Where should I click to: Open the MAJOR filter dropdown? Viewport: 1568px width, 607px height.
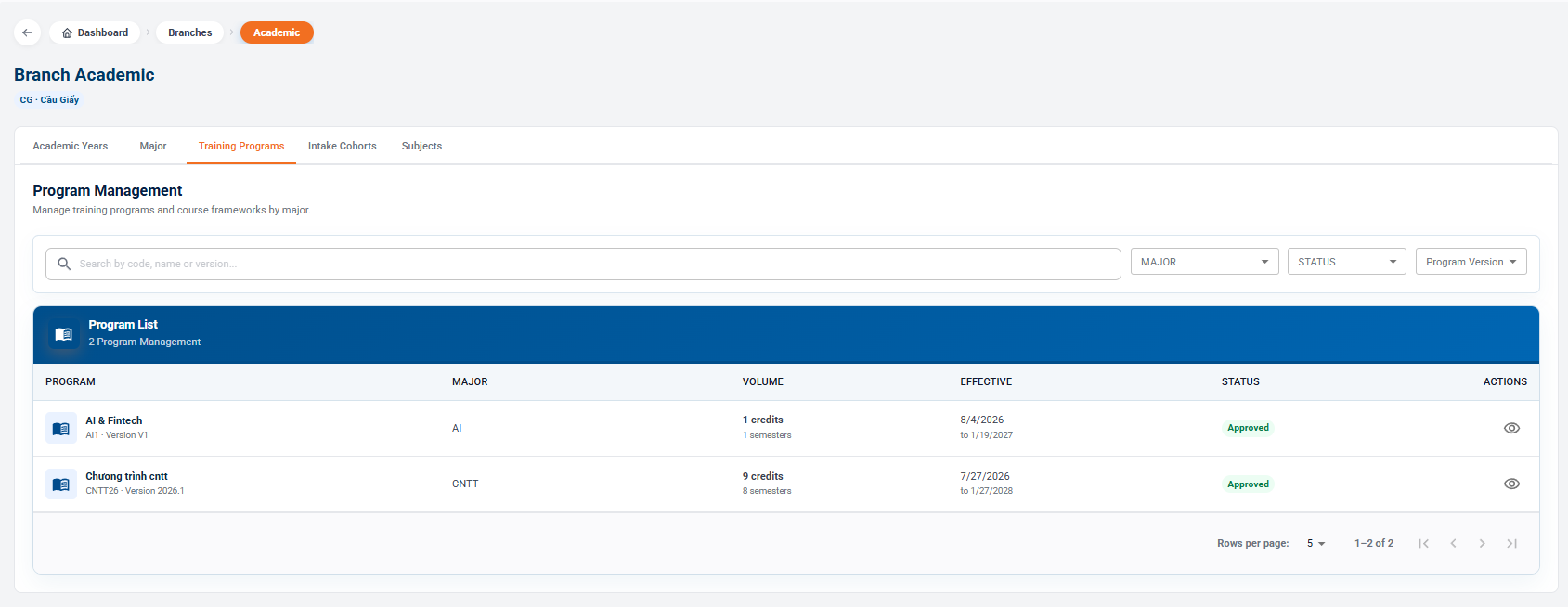click(x=1205, y=262)
